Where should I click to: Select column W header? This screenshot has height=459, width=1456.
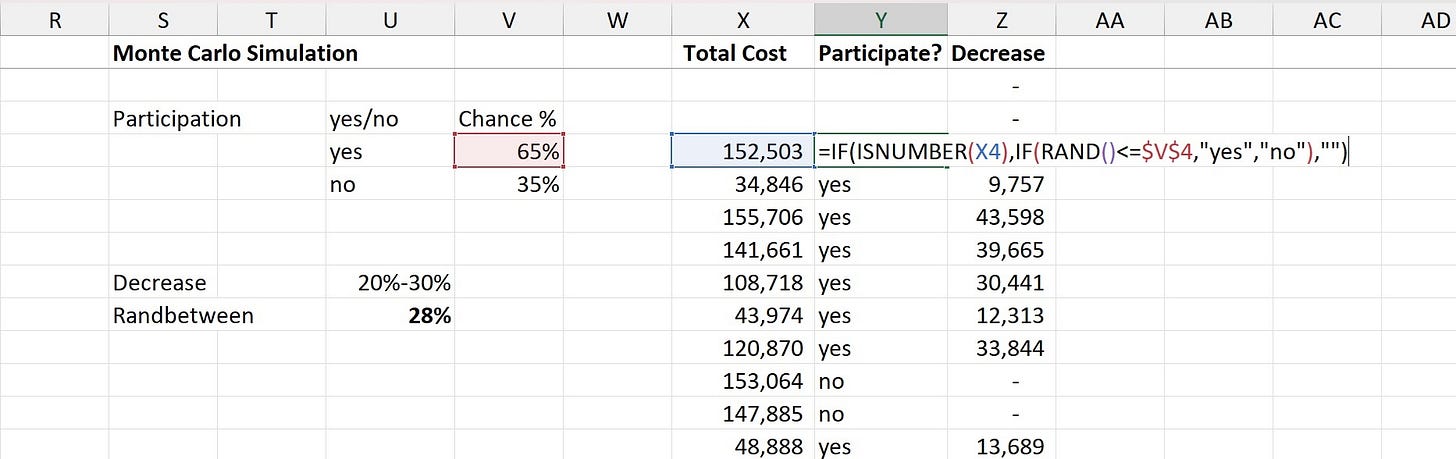coord(618,19)
